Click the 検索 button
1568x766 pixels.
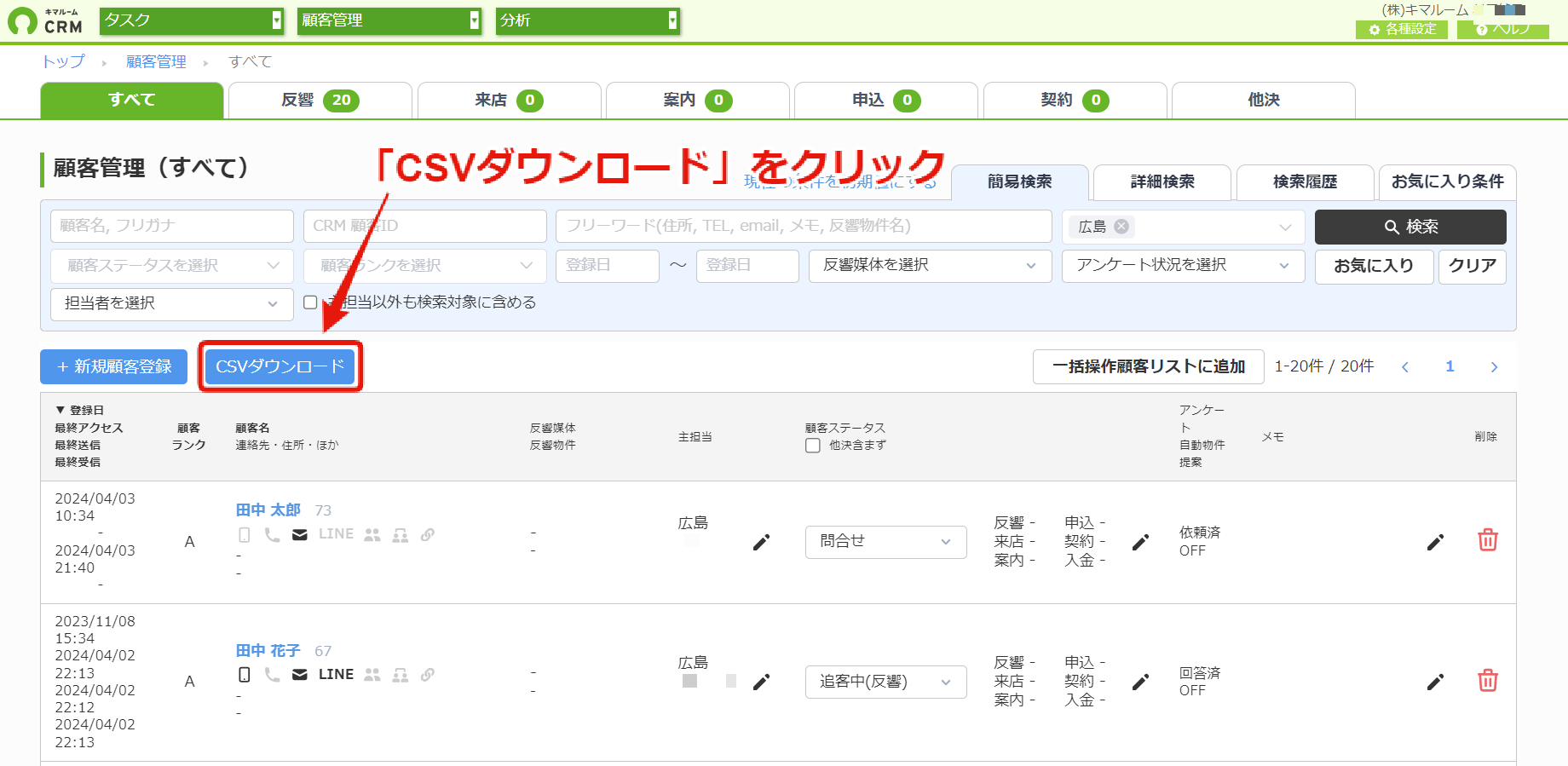pos(1410,227)
